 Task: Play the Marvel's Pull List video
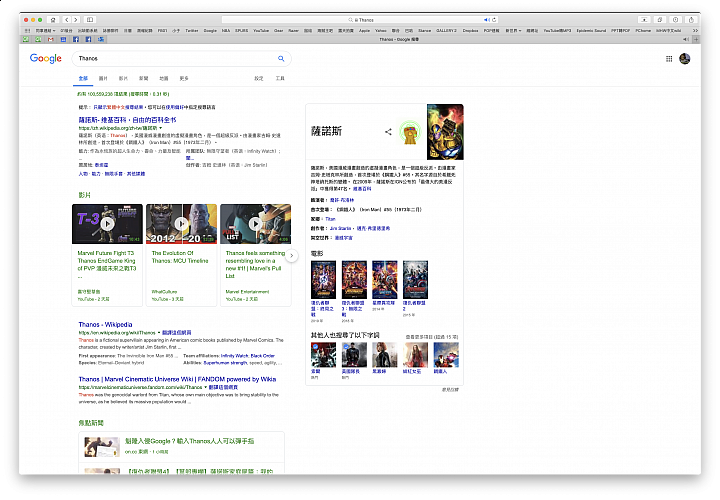(x=255, y=224)
